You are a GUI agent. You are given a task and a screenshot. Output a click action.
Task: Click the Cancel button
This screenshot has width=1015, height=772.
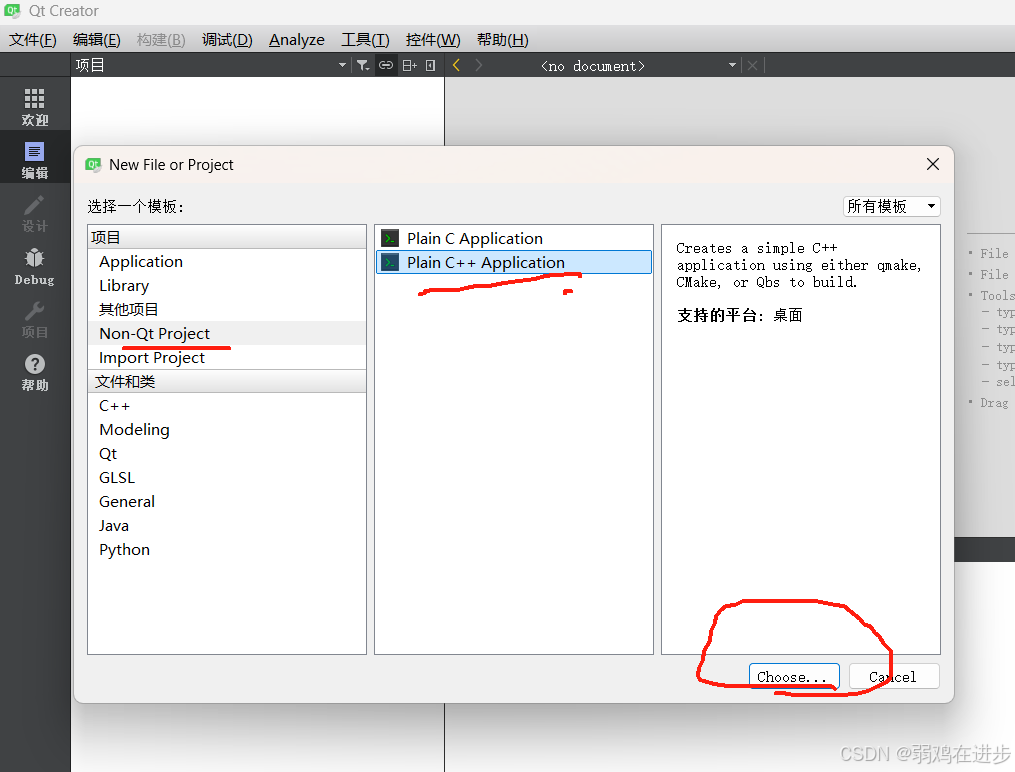click(894, 677)
